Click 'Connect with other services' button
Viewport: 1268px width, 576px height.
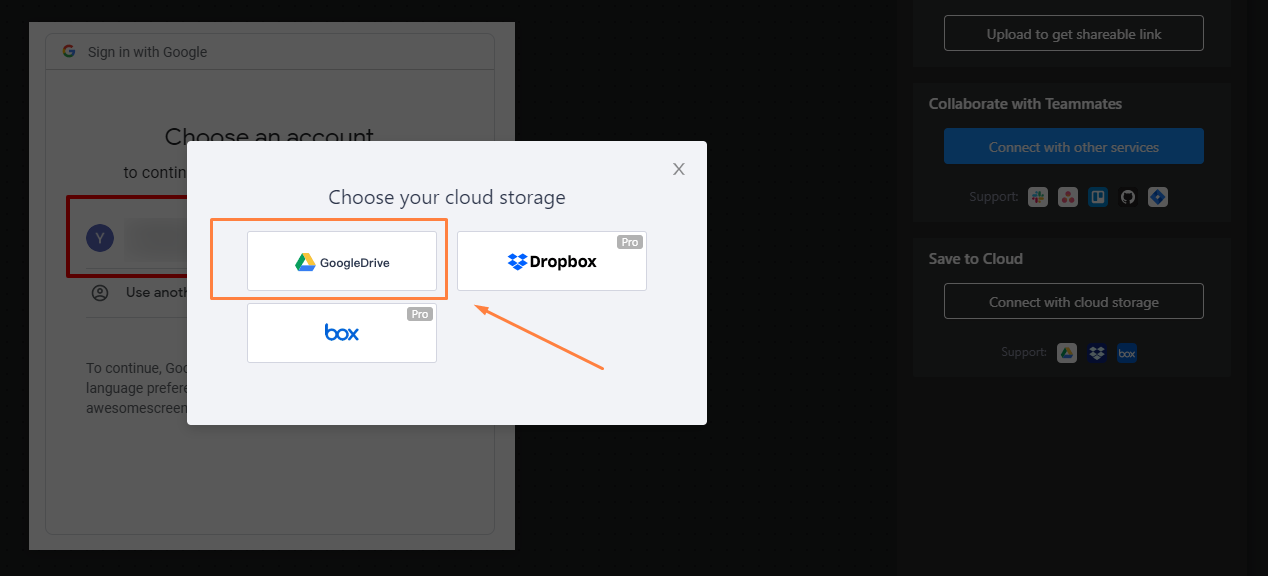click(1074, 147)
